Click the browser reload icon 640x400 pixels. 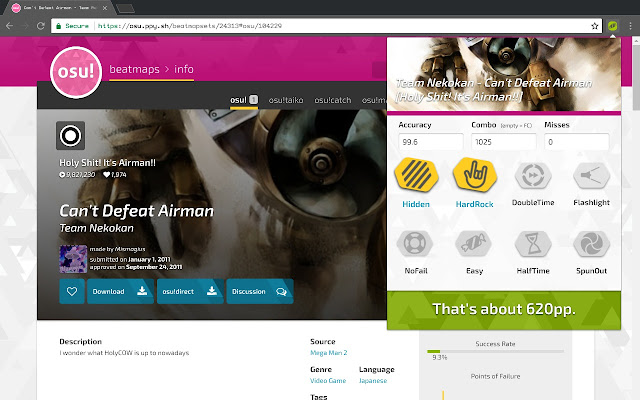click(40, 26)
